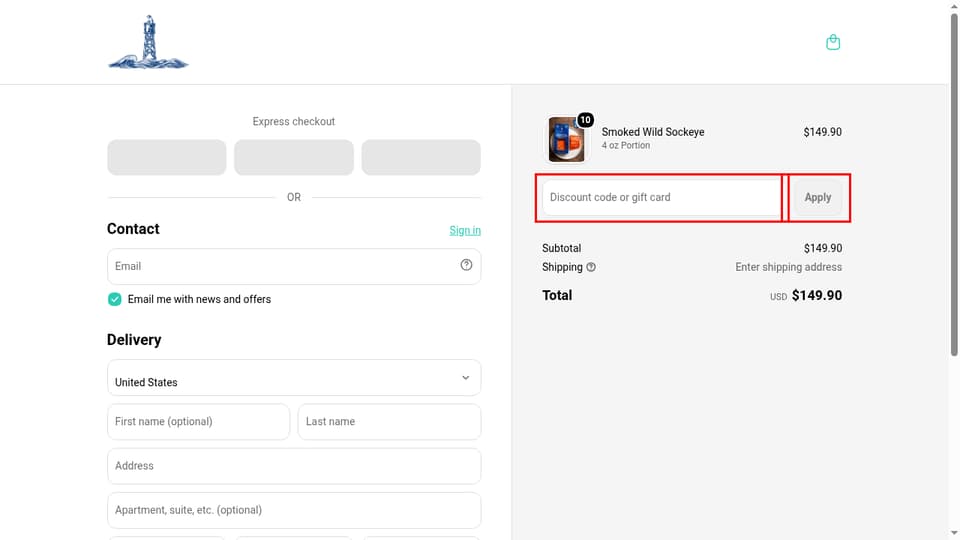
Task: Focus the First name (optional) field
Action: pyautogui.click(x=198, y=422)
